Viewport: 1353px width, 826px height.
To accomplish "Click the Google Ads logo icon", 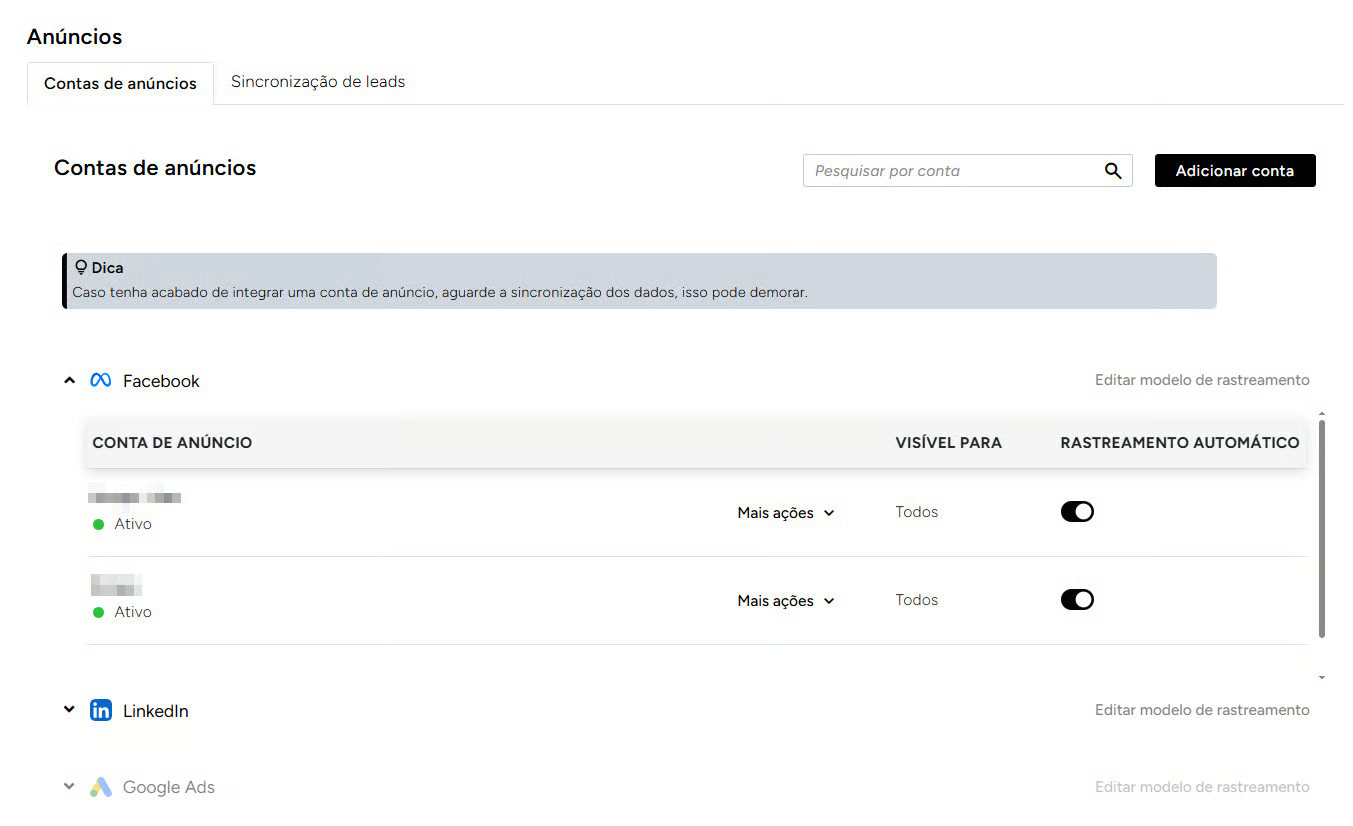I will click(101, 787).
